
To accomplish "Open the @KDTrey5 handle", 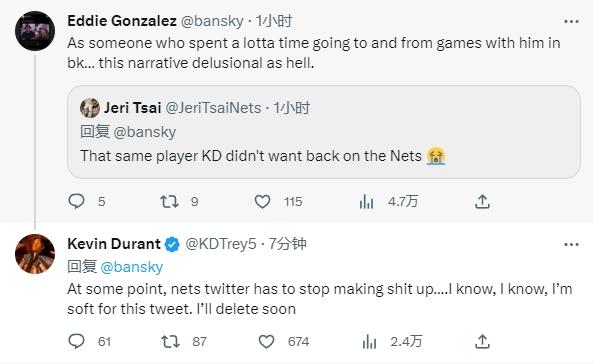I will click(221, 244).
